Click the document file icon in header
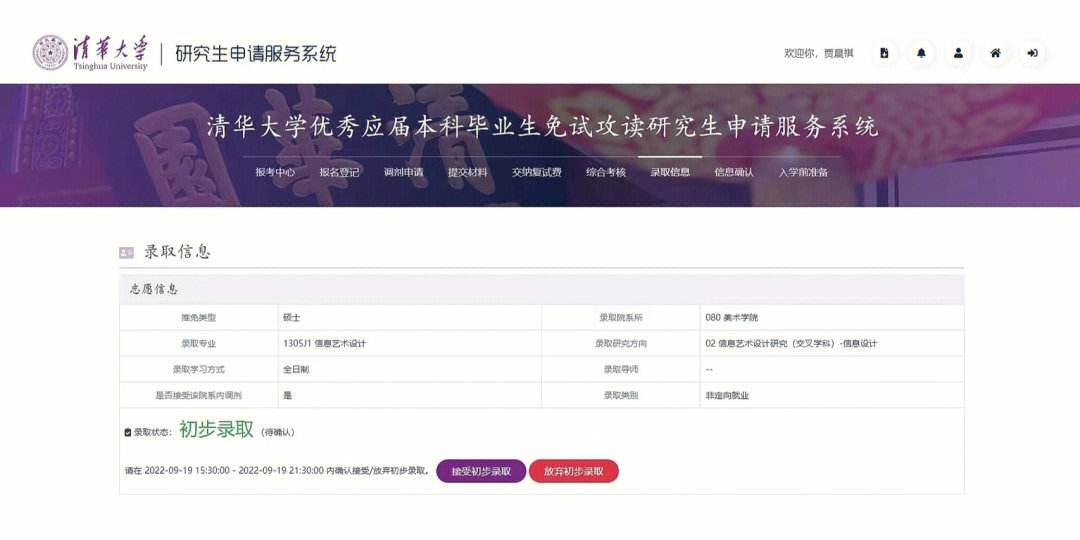1080x540 pixels. click(x=884, y=53)
